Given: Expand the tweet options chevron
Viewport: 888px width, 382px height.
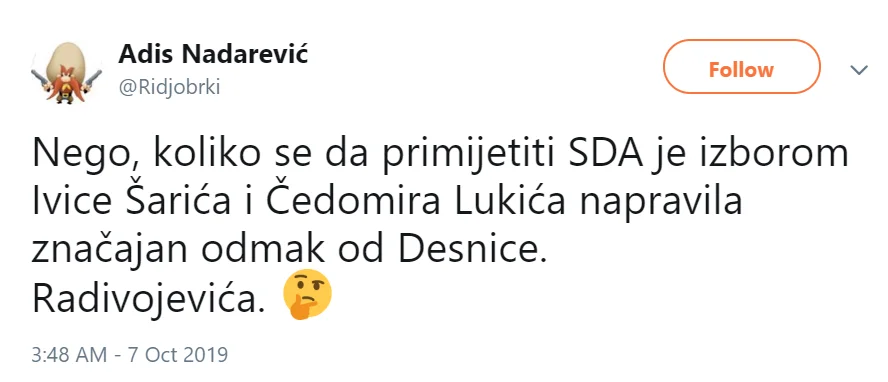Looking at the screenshot, I should click(859, 70).
